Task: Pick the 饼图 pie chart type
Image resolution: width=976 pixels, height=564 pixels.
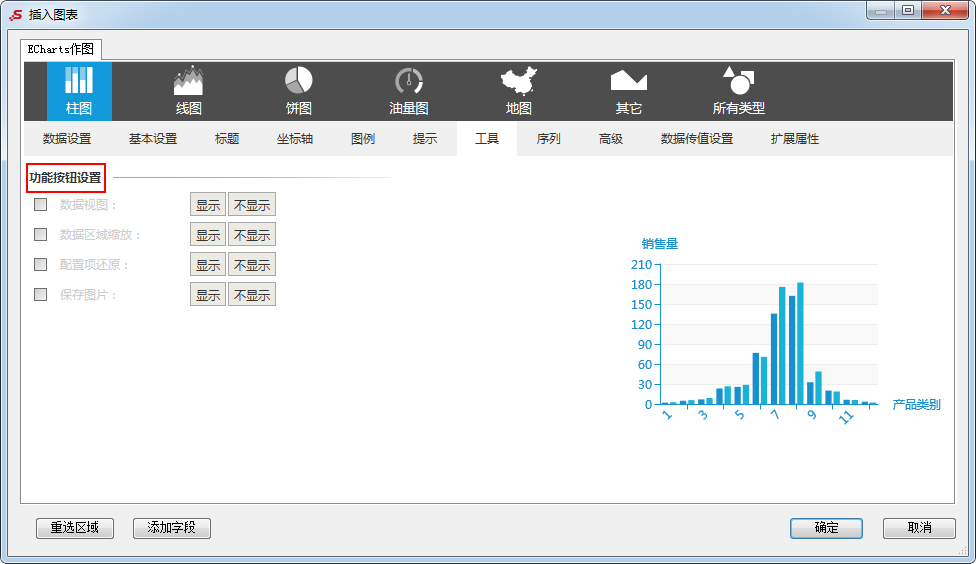Action: tap(299, 91)
